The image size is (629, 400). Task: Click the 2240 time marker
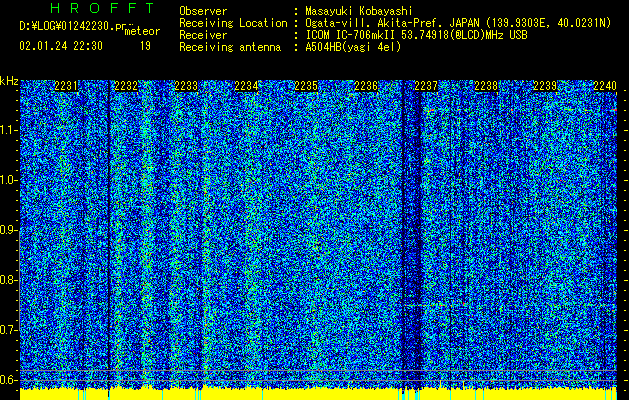coord(605,86)
